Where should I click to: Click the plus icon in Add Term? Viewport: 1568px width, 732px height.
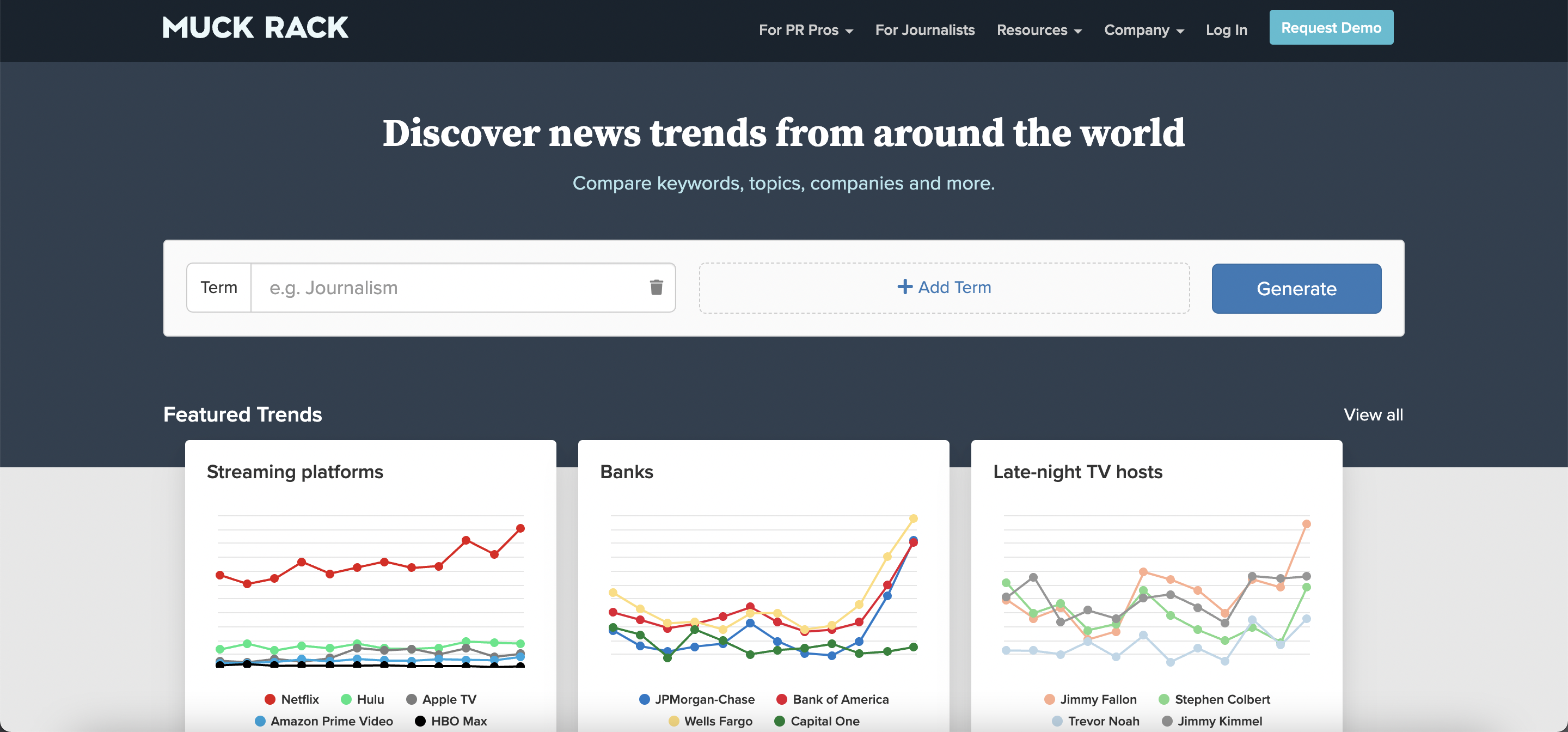tap(905, 287)
